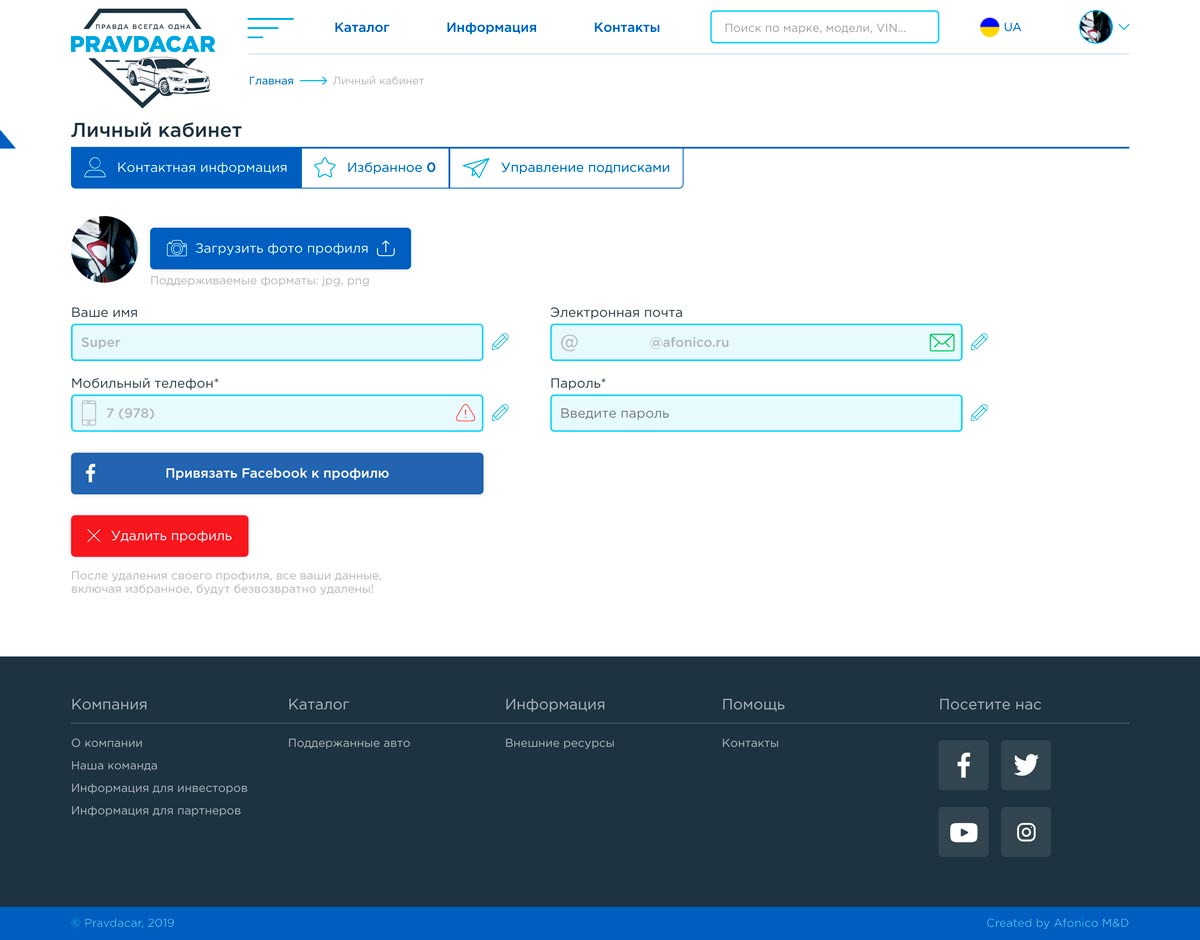Viewport: 1200px width, 940px height.
Task: Switch to the Управление подписками tab
Action: click(x=567, y=168)
